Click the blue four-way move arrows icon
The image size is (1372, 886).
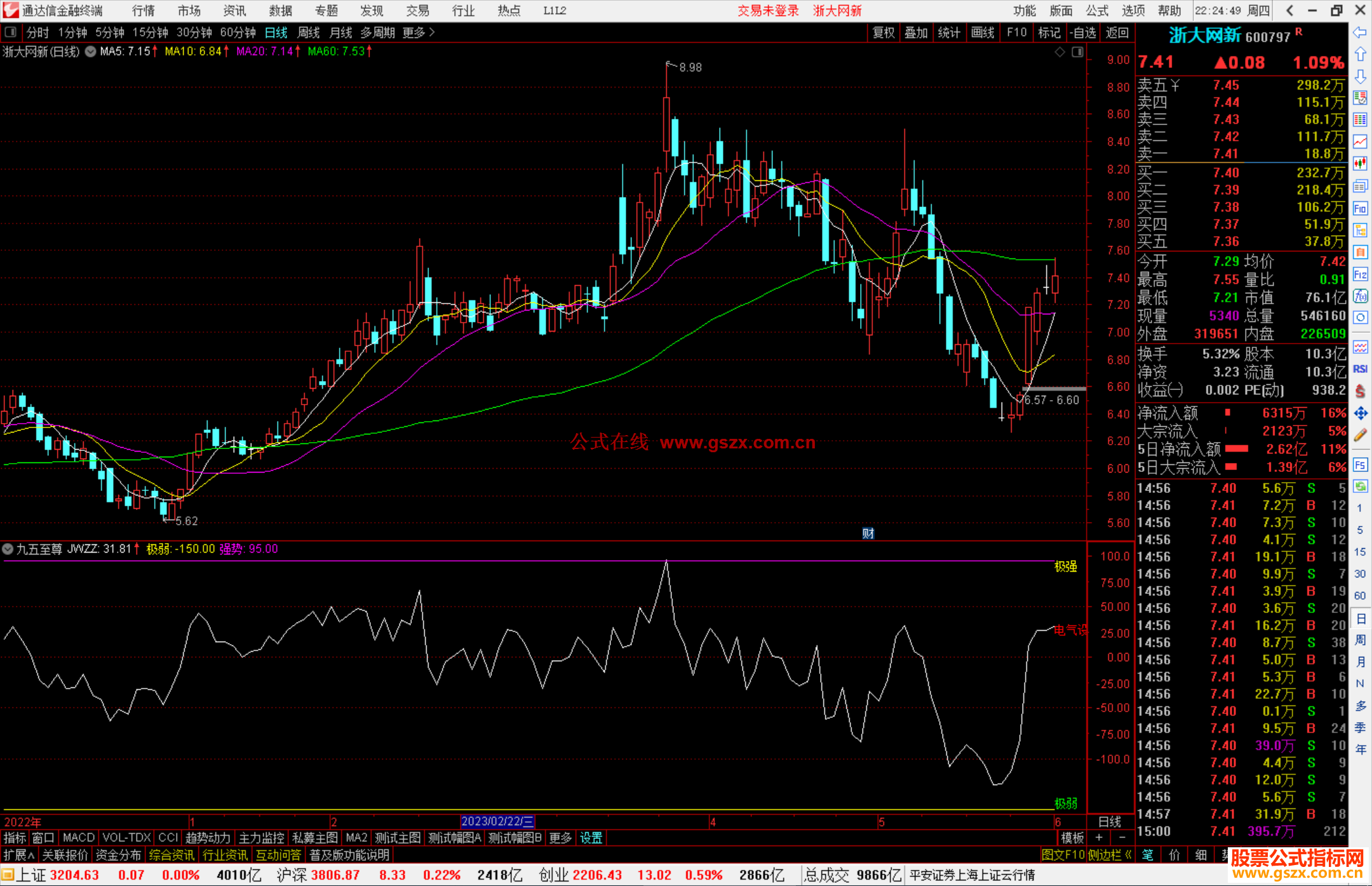(x=1360, y=413)
